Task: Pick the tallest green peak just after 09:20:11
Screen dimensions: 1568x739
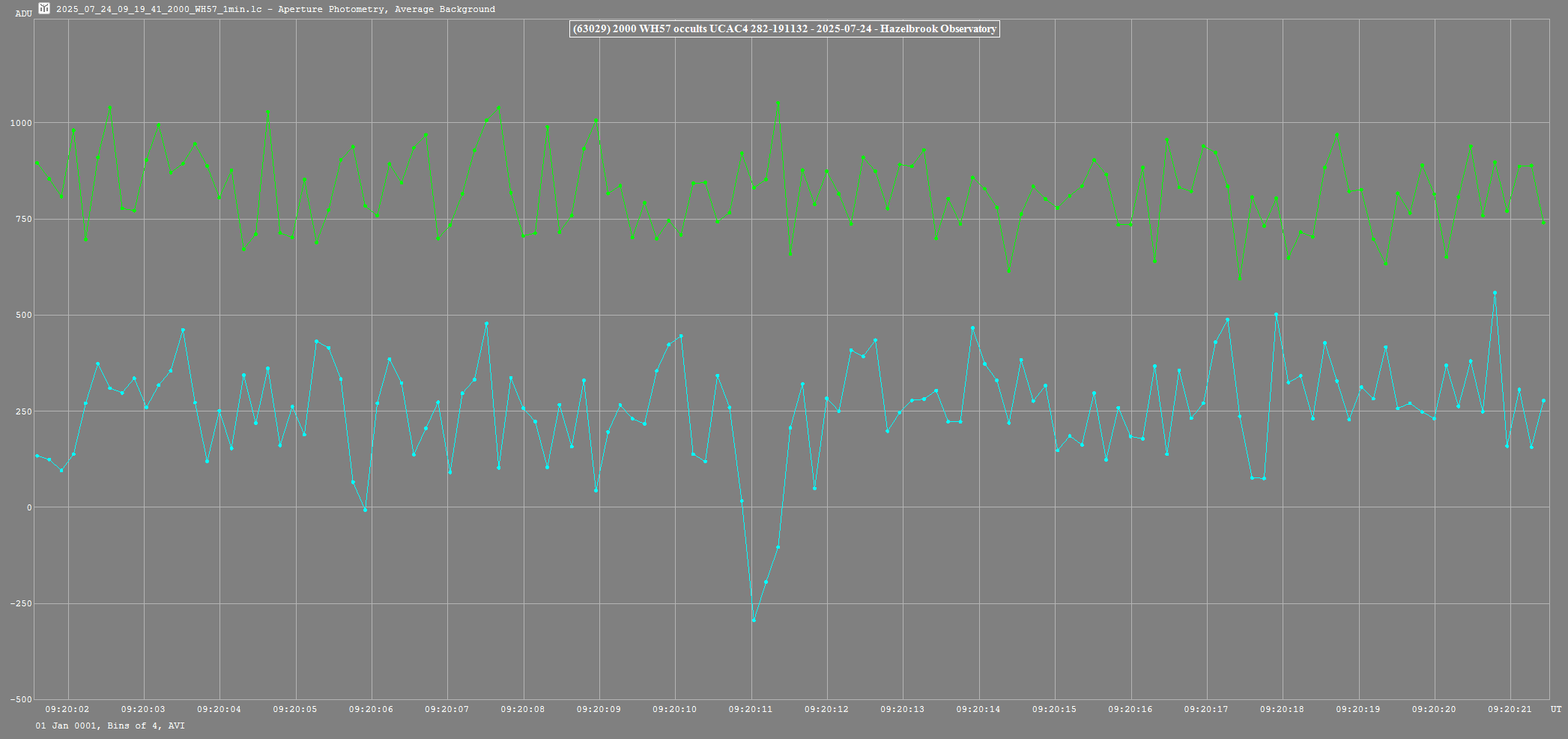Action: (778, 103)
